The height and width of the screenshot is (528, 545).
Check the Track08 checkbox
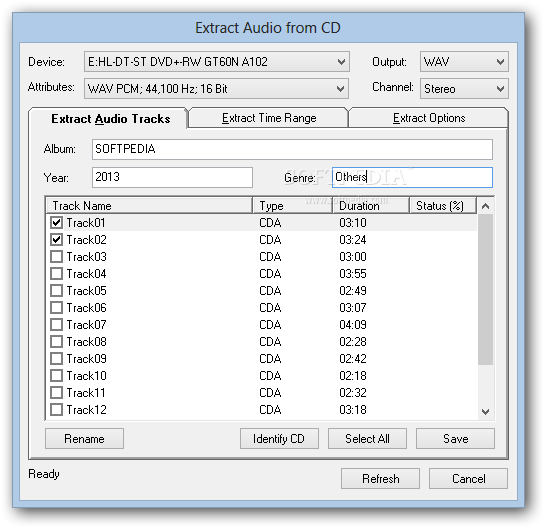[x=56, y=342]
